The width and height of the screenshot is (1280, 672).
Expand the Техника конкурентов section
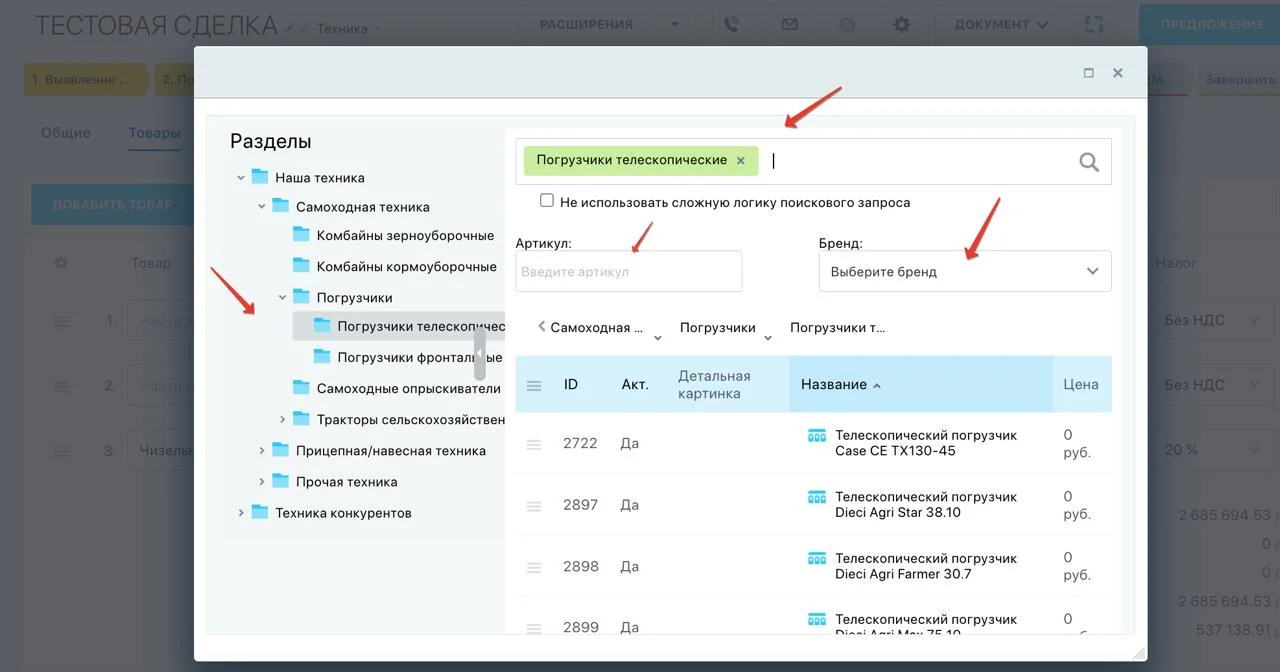241,513
